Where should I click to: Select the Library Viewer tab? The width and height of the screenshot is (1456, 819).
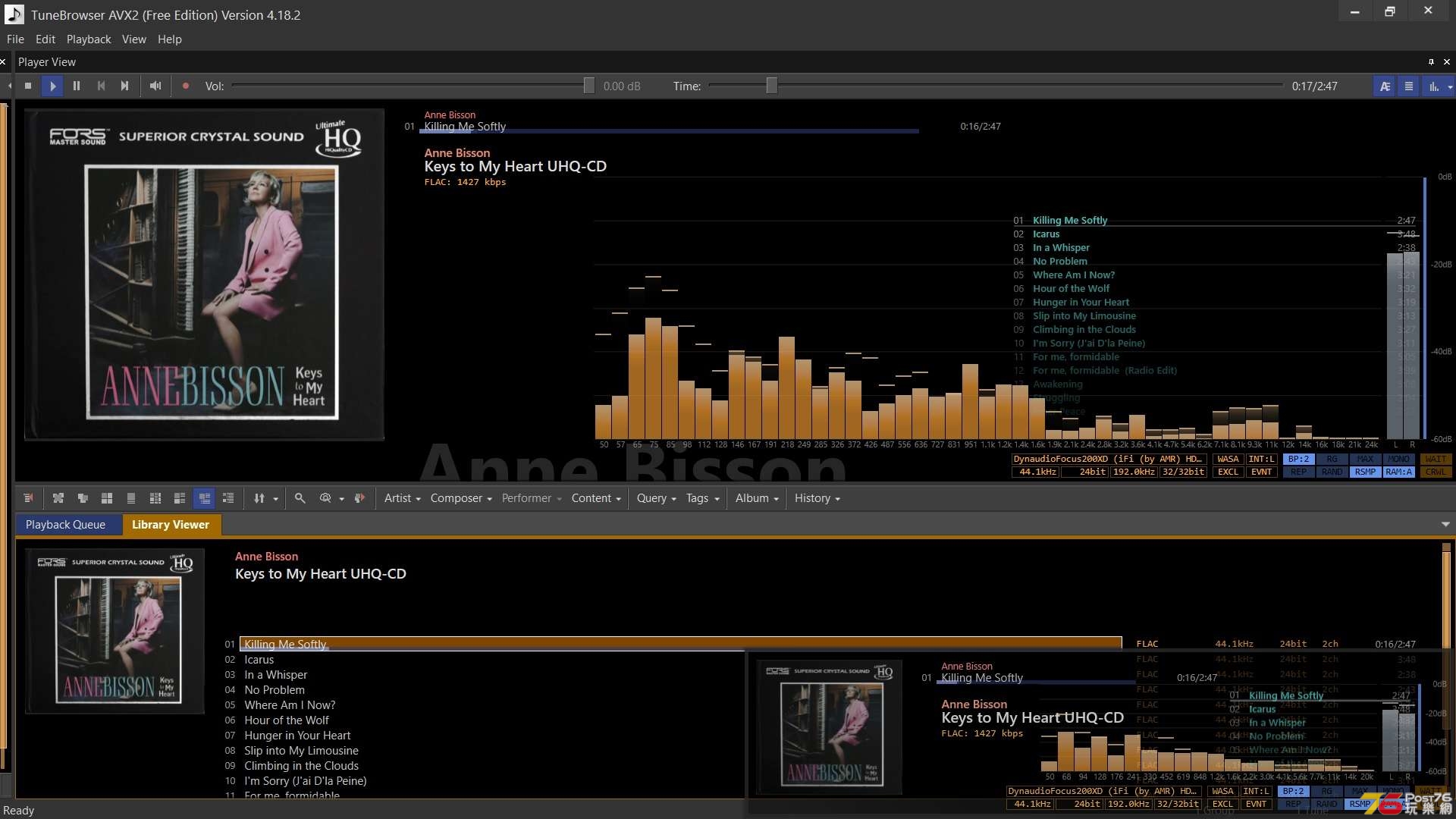tap(171, 525)
